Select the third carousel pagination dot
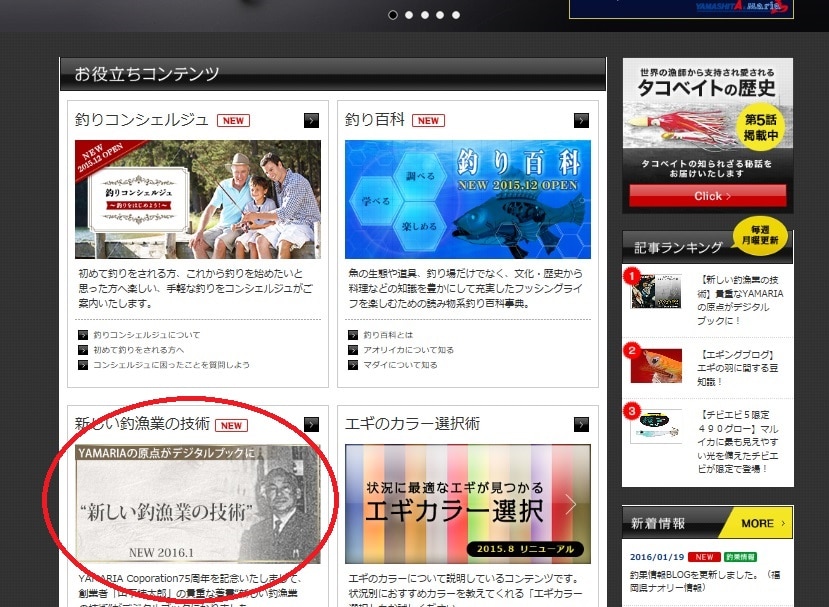Image resolution: width=829 pixels, height=607 pixels. (425, 15)
